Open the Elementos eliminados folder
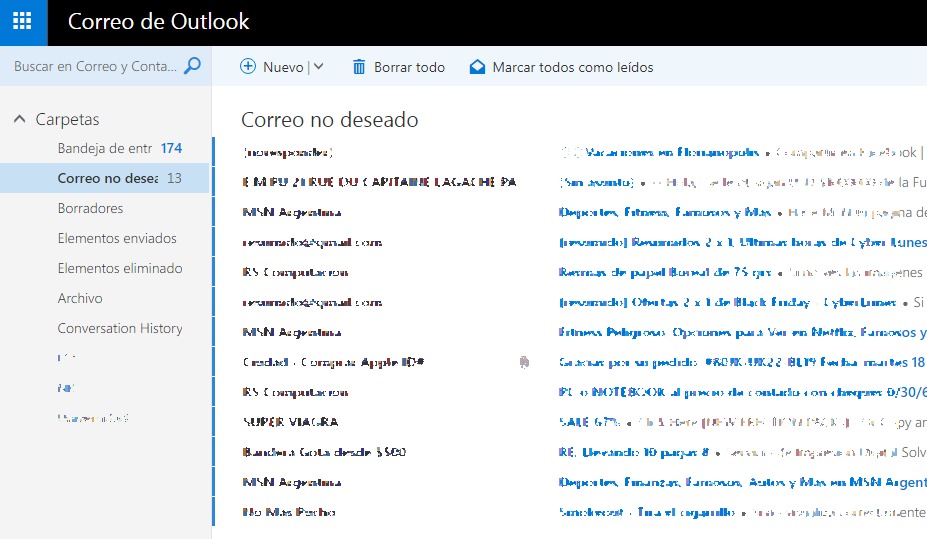This screenshot has height=539, width=927. [120, 268]
